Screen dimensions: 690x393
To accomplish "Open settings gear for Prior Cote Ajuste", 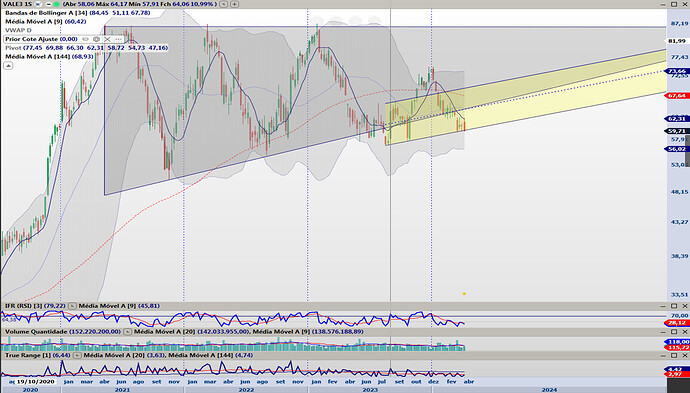I will pos(96,39).
